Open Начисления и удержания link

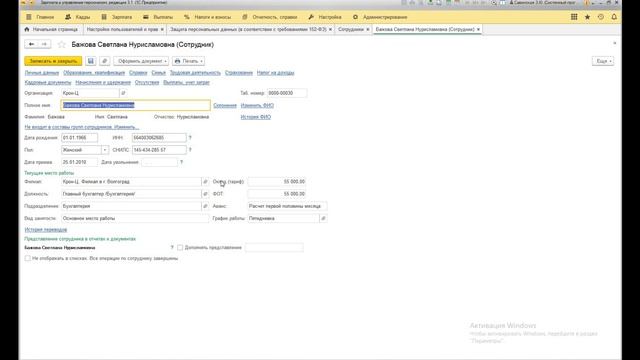[103, 82]
